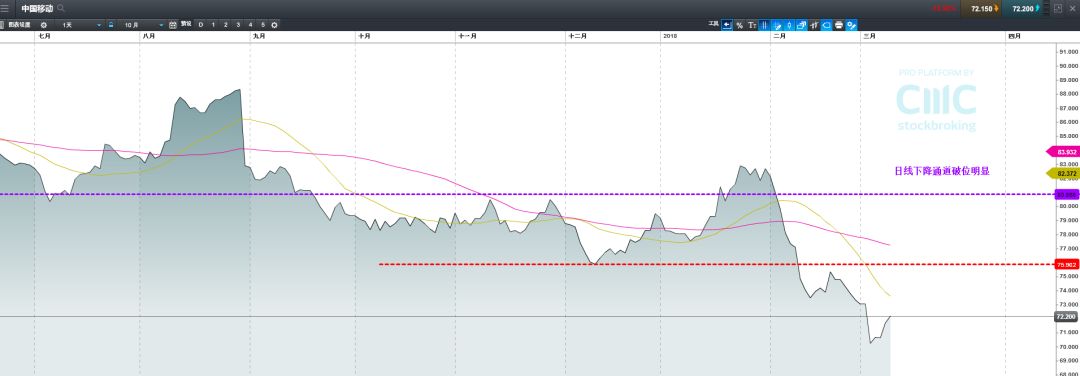1080x376 pixels.
Task: Click the 图表设置 chart settings label
Action: pos(19,25)
